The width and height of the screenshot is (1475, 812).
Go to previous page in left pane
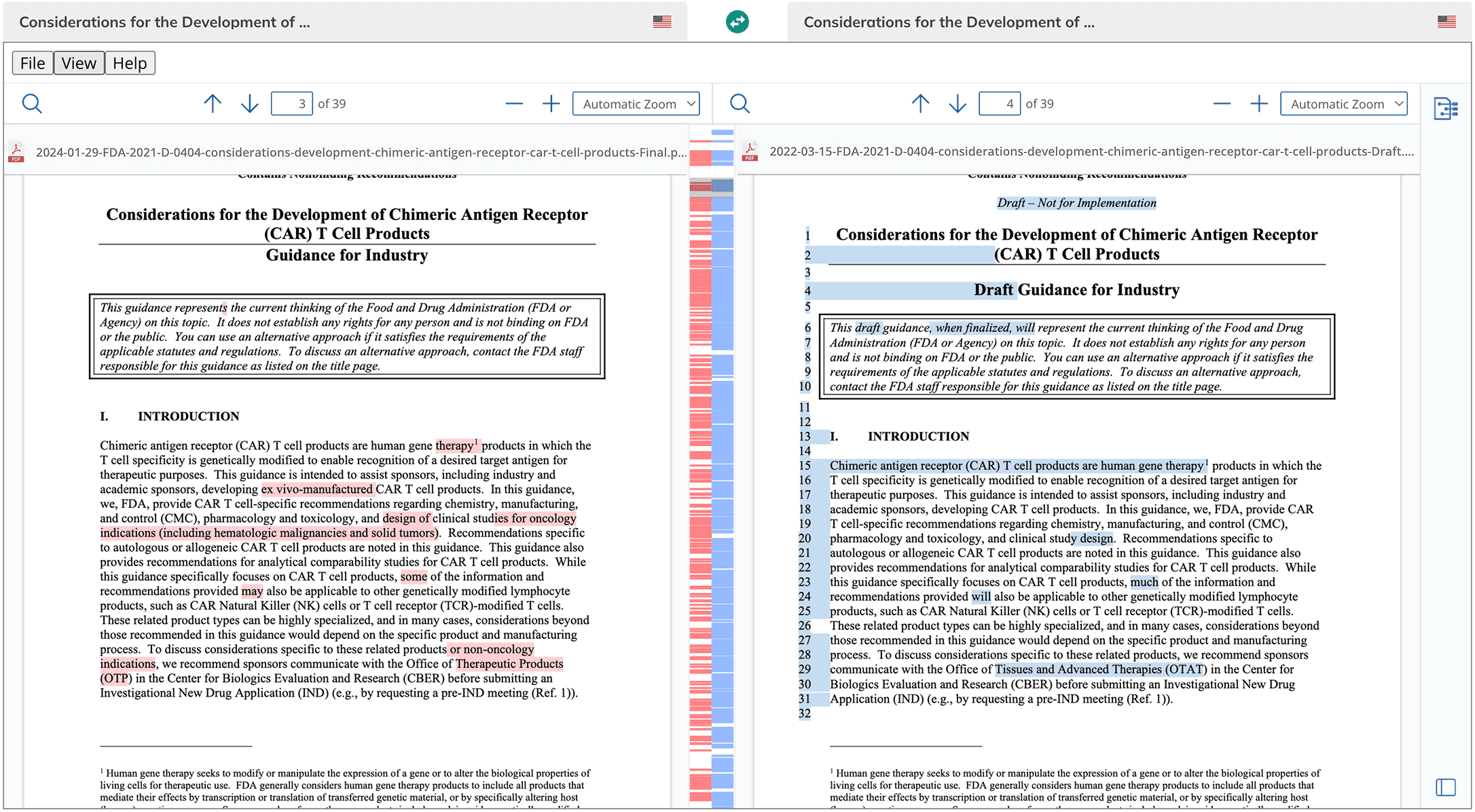[213, 104]
